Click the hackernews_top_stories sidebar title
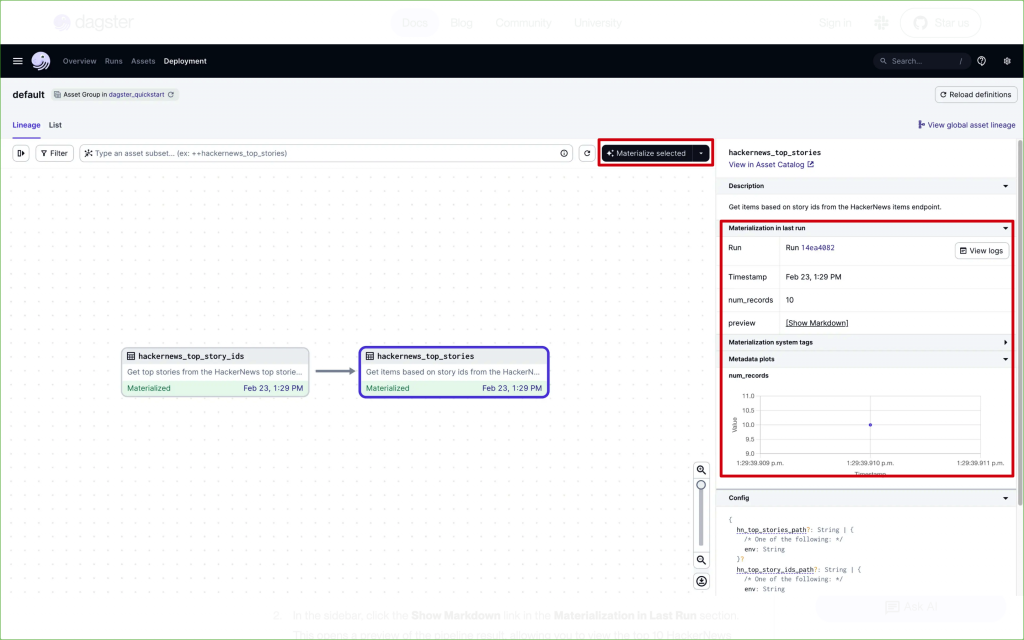This screenshot has height=640, width=1024. pyautogui.click(x=775, y=152)
